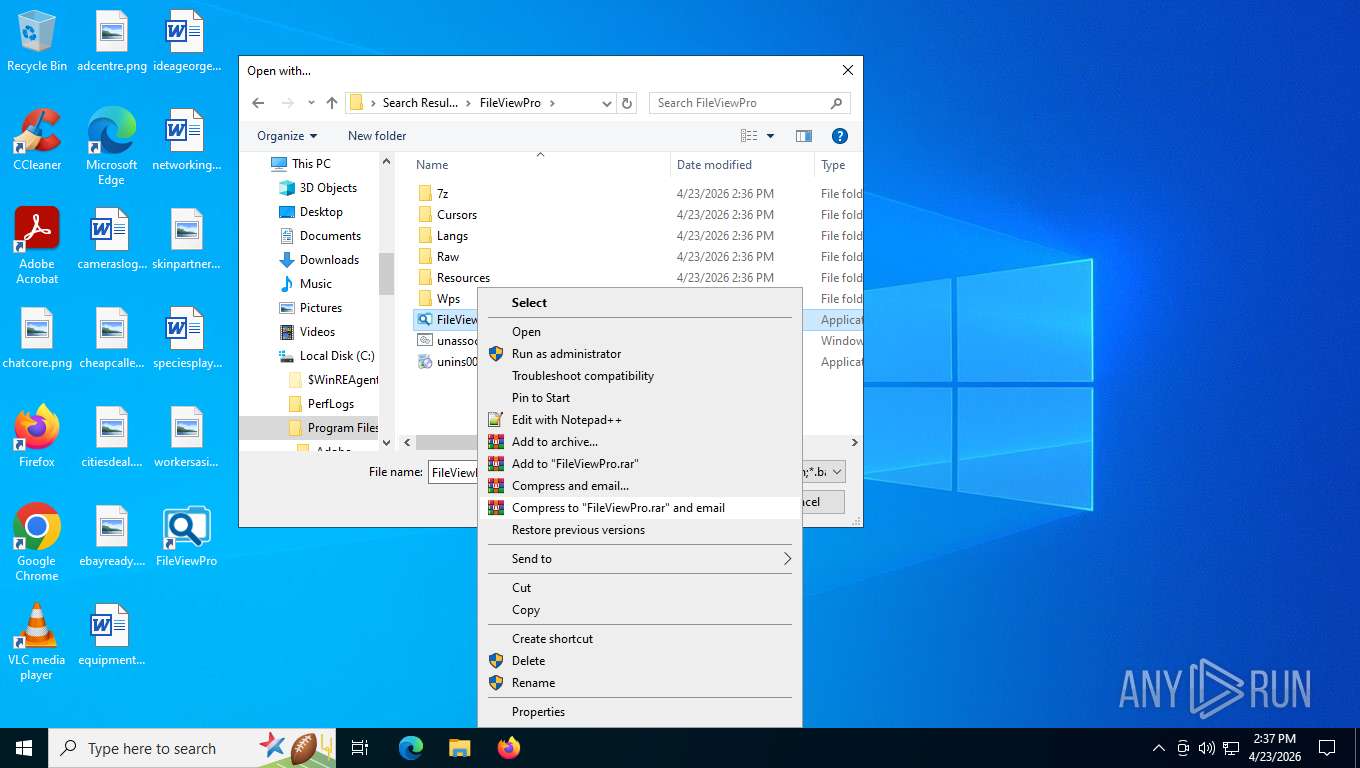This screenshot has width=1360, height=768.
Task: Open Organize dropdown menu
Action: [287, 136]
